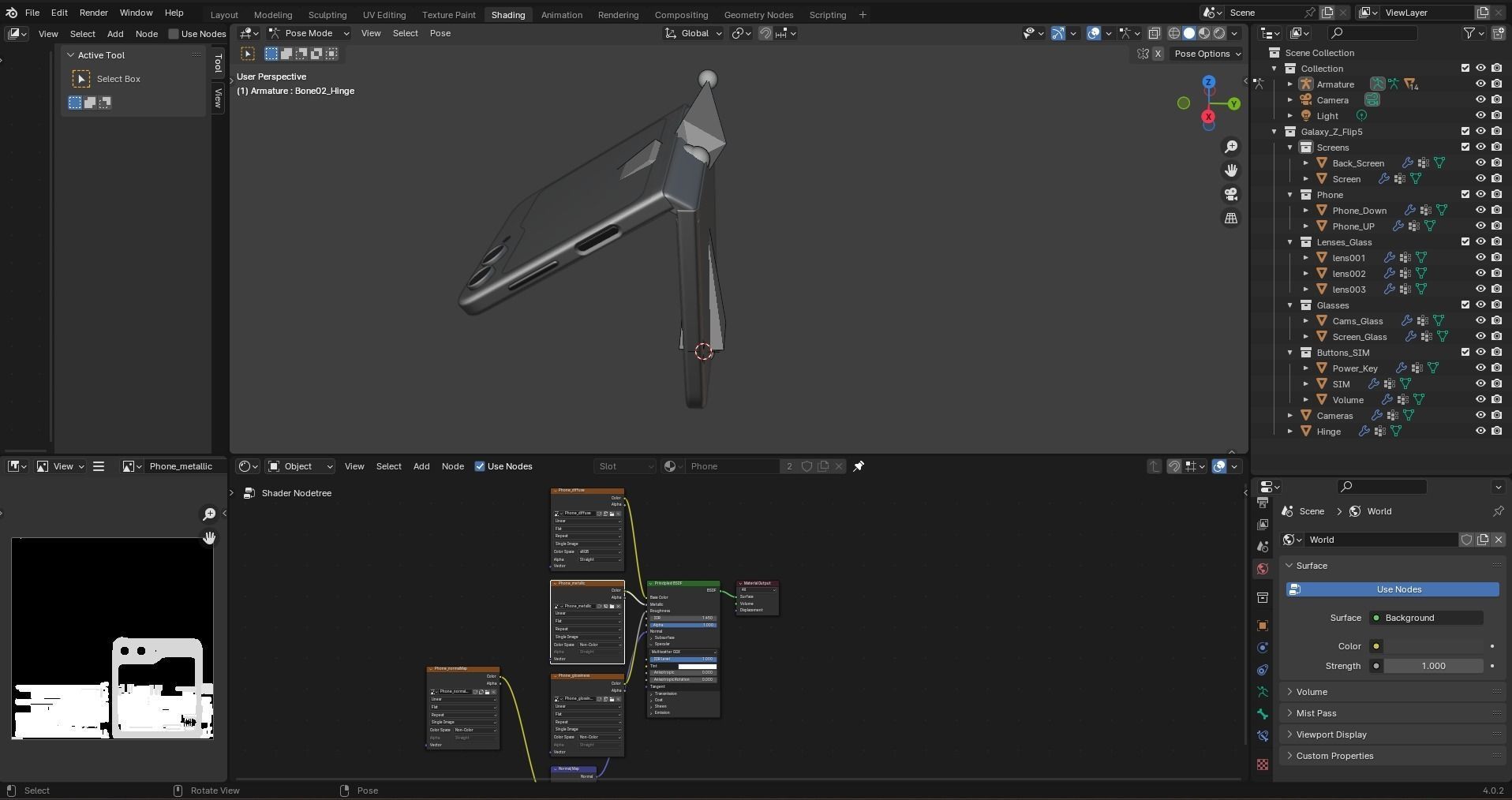Click the viewport zoom magnifier gizmo

(1231, 147)
